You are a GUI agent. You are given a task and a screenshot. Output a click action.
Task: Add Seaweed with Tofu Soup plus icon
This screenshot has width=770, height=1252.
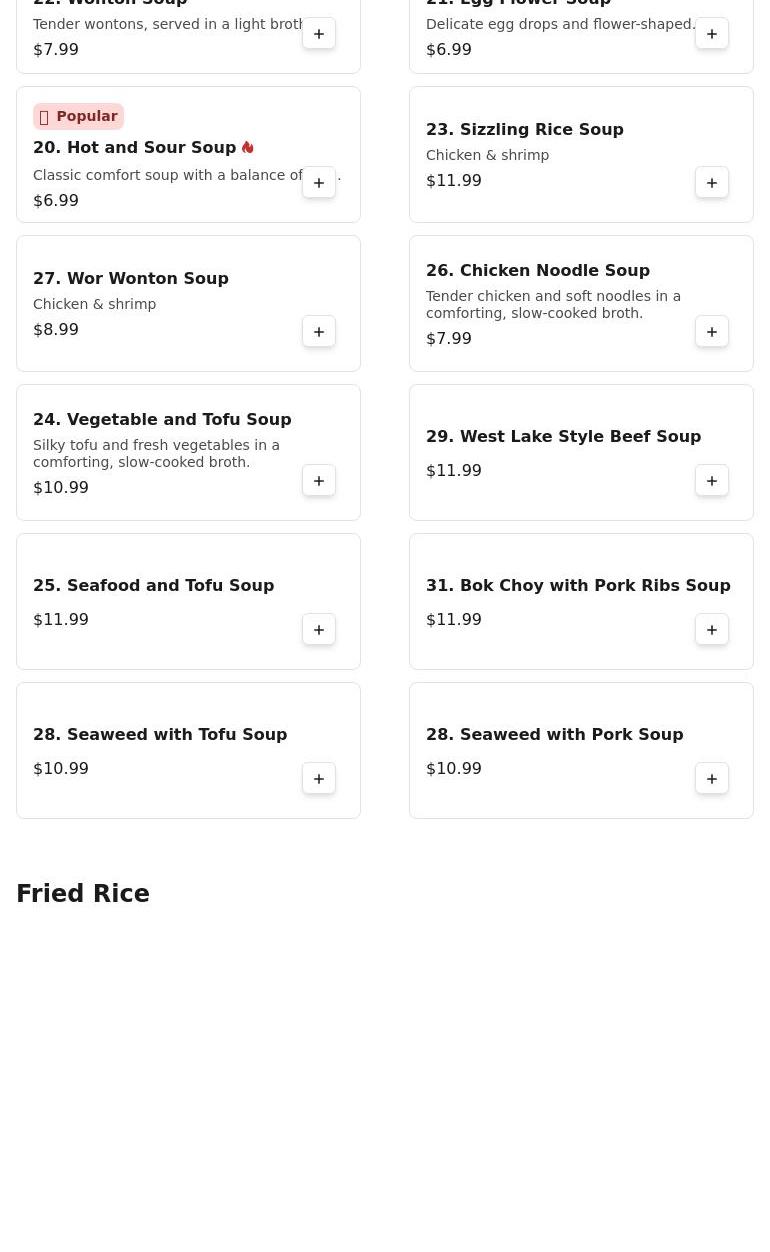pyautogui.click(x=319, y=778)
